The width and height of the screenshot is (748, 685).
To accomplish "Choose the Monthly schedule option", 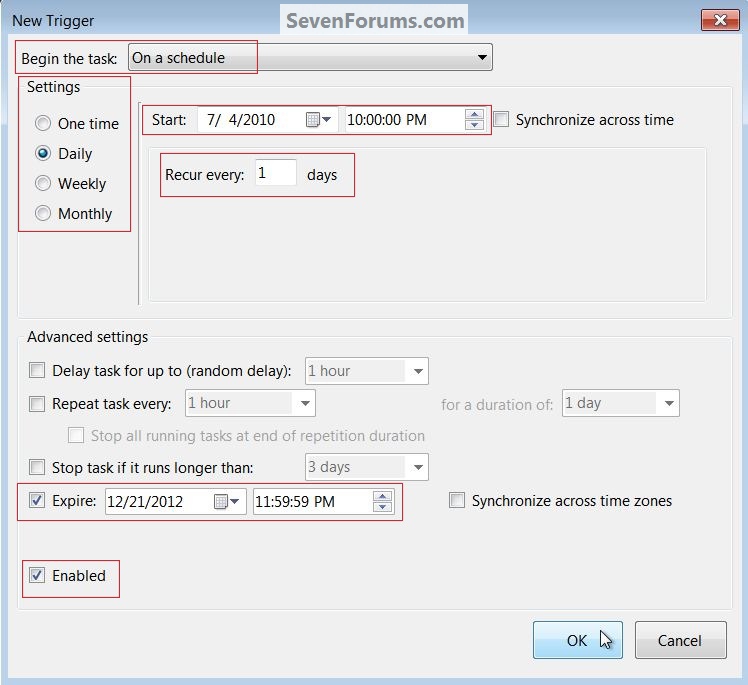I will 43,213.
